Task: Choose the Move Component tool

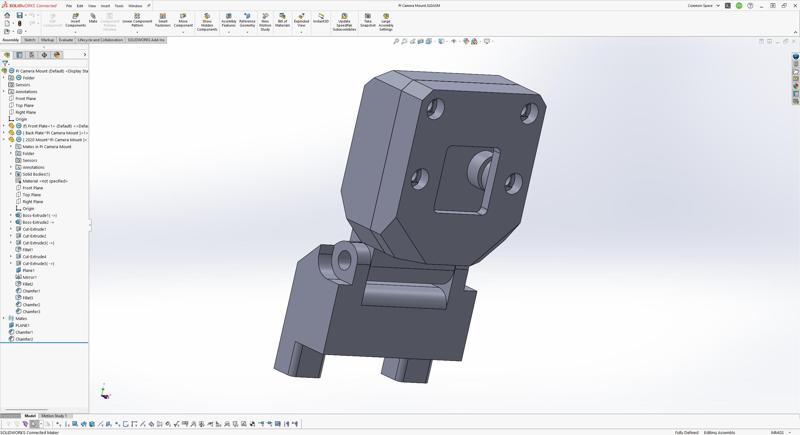Action: pos(183,21)
